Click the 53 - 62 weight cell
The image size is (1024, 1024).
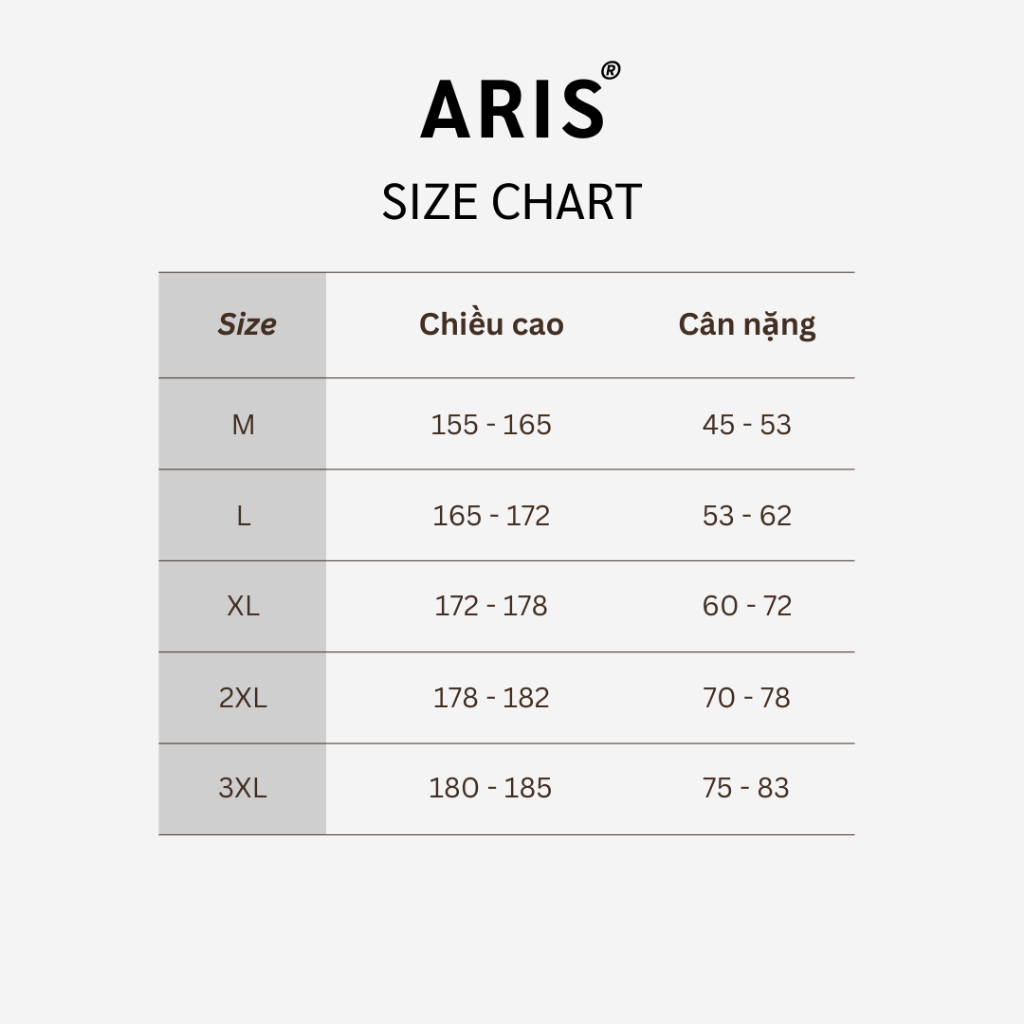click(747, 516)
